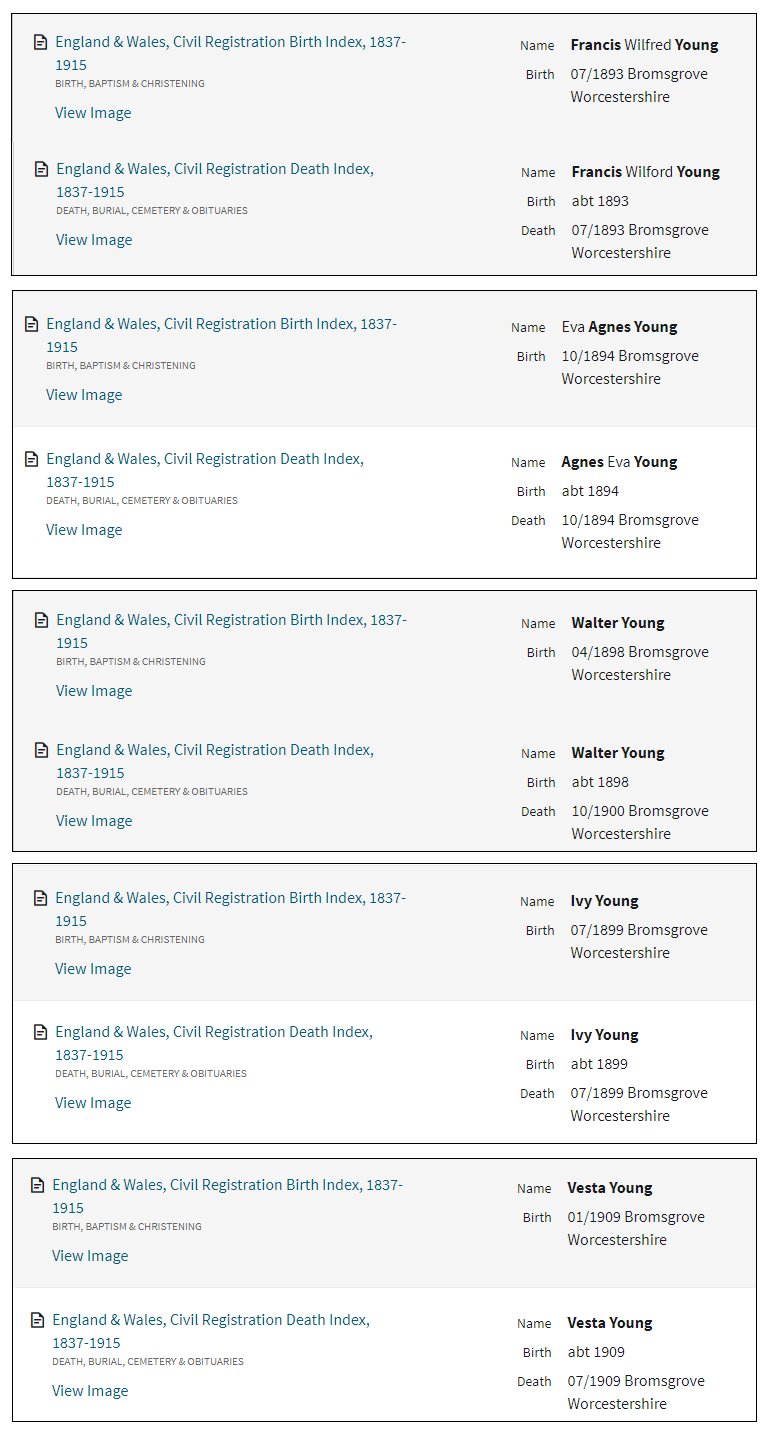Click record icon beside Eva Agnes Young birth index
765x1436 pixels.
(31, 324)
